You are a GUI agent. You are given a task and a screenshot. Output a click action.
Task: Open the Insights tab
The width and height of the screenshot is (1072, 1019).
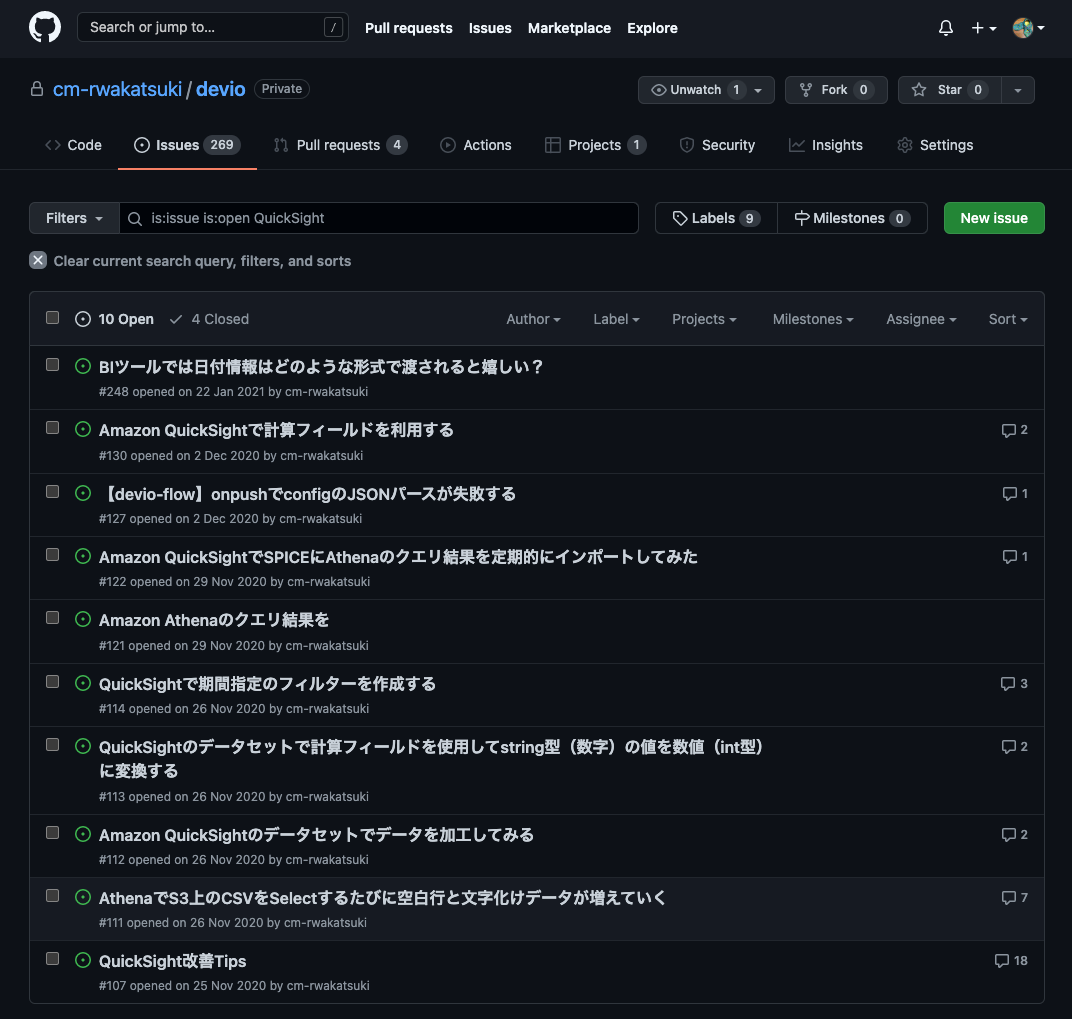pos(826,145)
